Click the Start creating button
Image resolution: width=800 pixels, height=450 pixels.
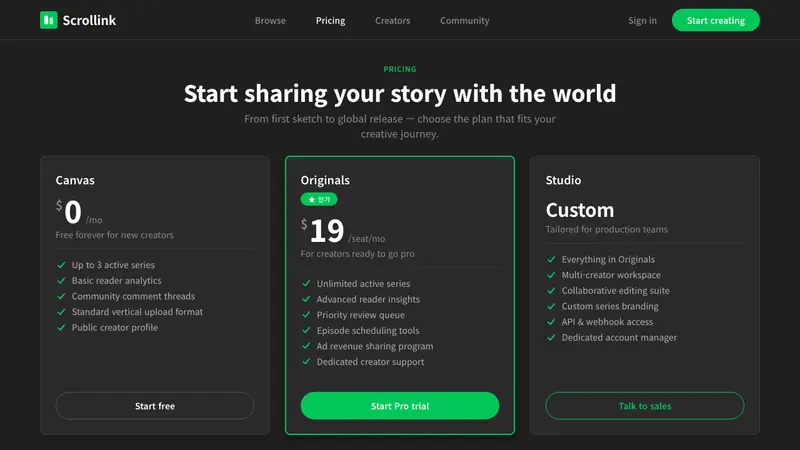pos(715,20)
